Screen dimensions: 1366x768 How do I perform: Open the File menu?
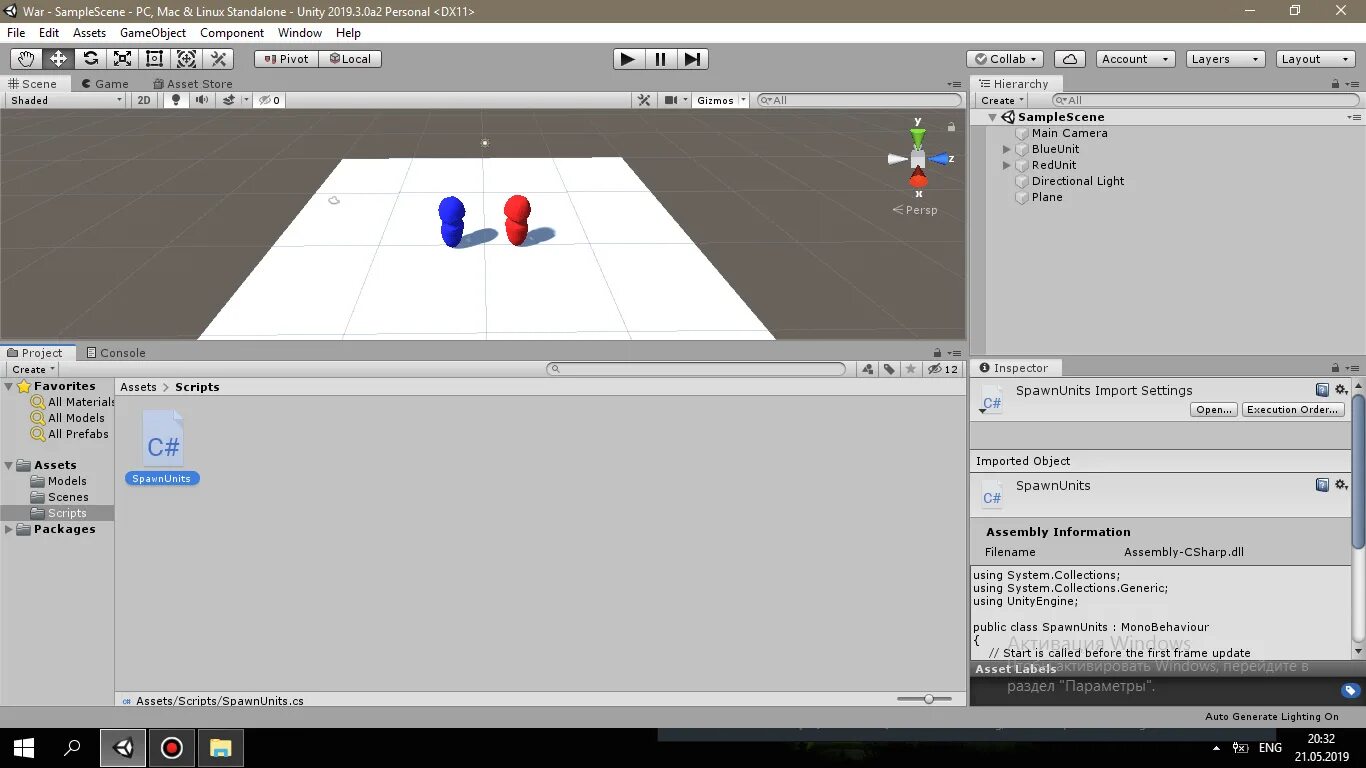point(16,33)
